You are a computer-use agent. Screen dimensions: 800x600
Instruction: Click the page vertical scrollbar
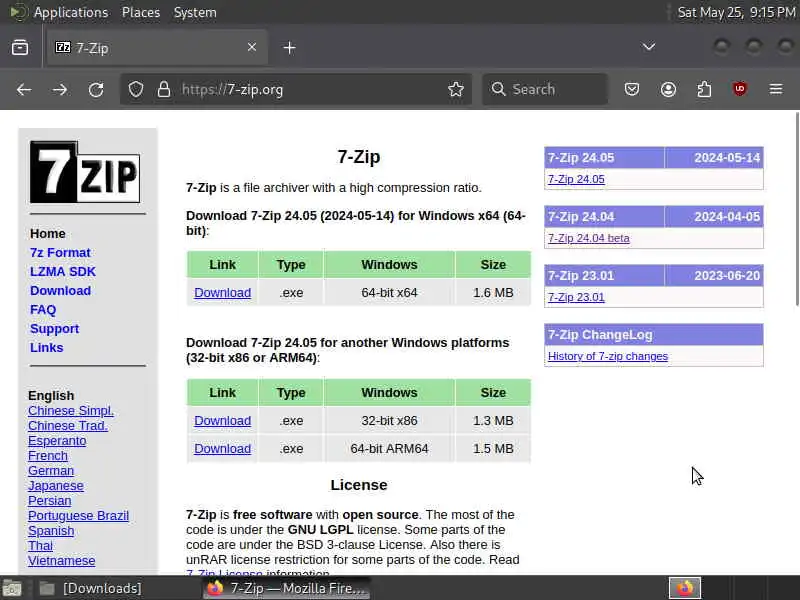point(797,209)
